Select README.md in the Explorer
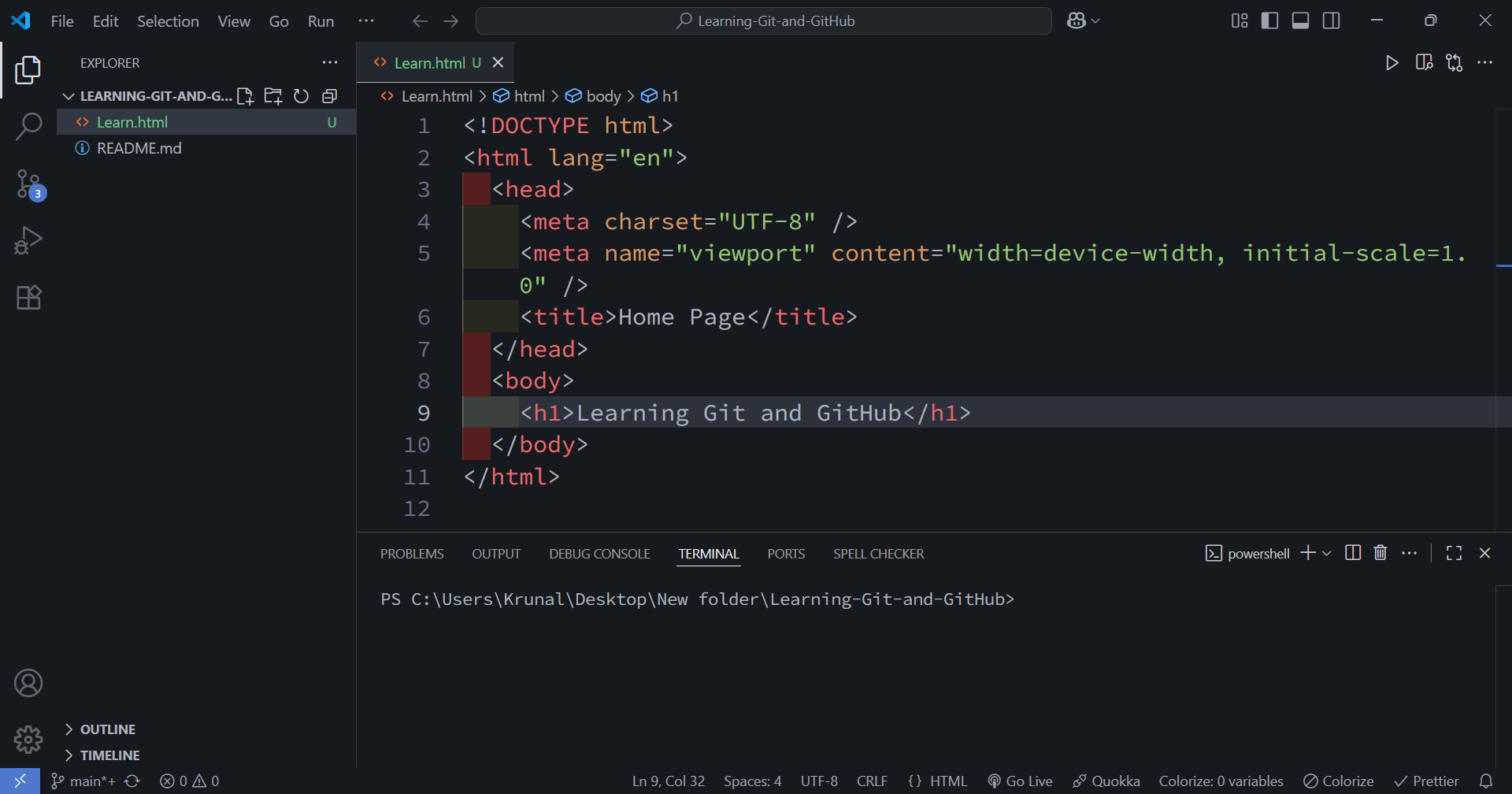The image size is (1512, 794). (206, 148)
